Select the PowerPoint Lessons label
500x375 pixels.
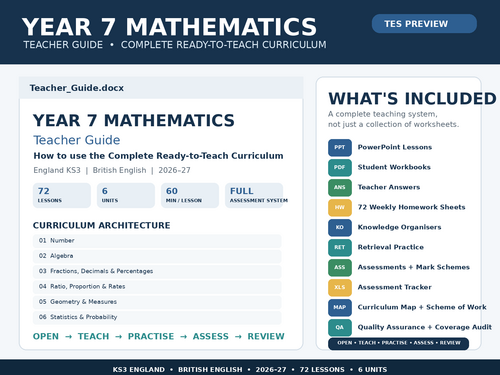pyautogui.click(x=395, y=147)
